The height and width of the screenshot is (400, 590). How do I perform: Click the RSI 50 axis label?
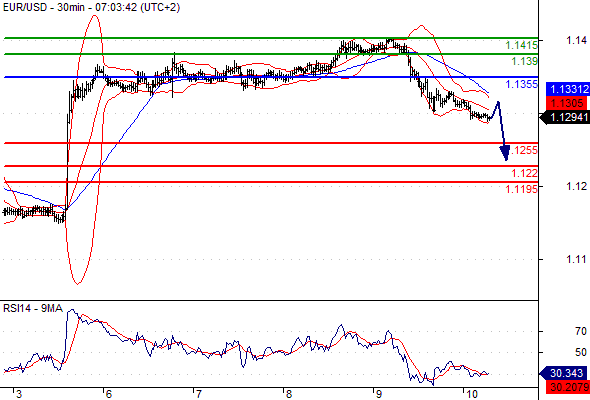coord(581,352)
